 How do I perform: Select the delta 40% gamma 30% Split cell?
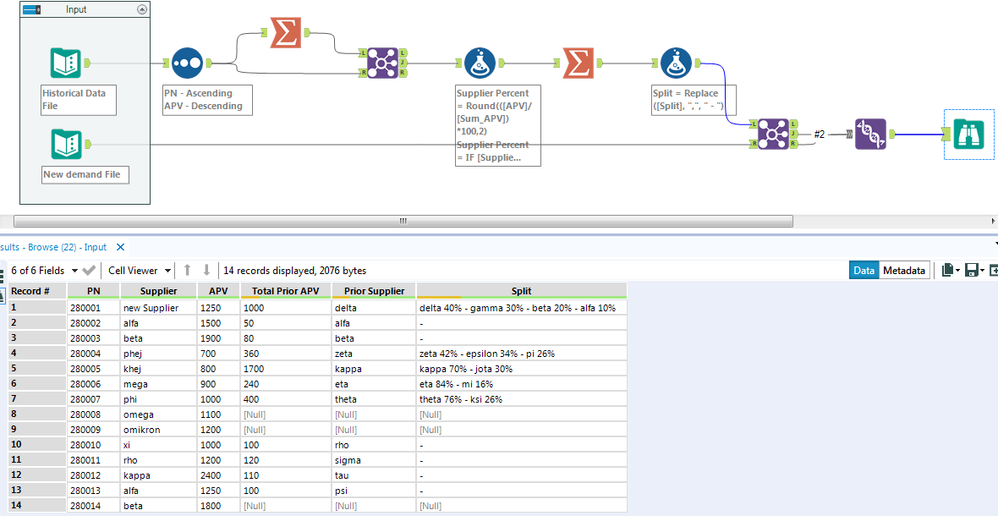point(521,307)
